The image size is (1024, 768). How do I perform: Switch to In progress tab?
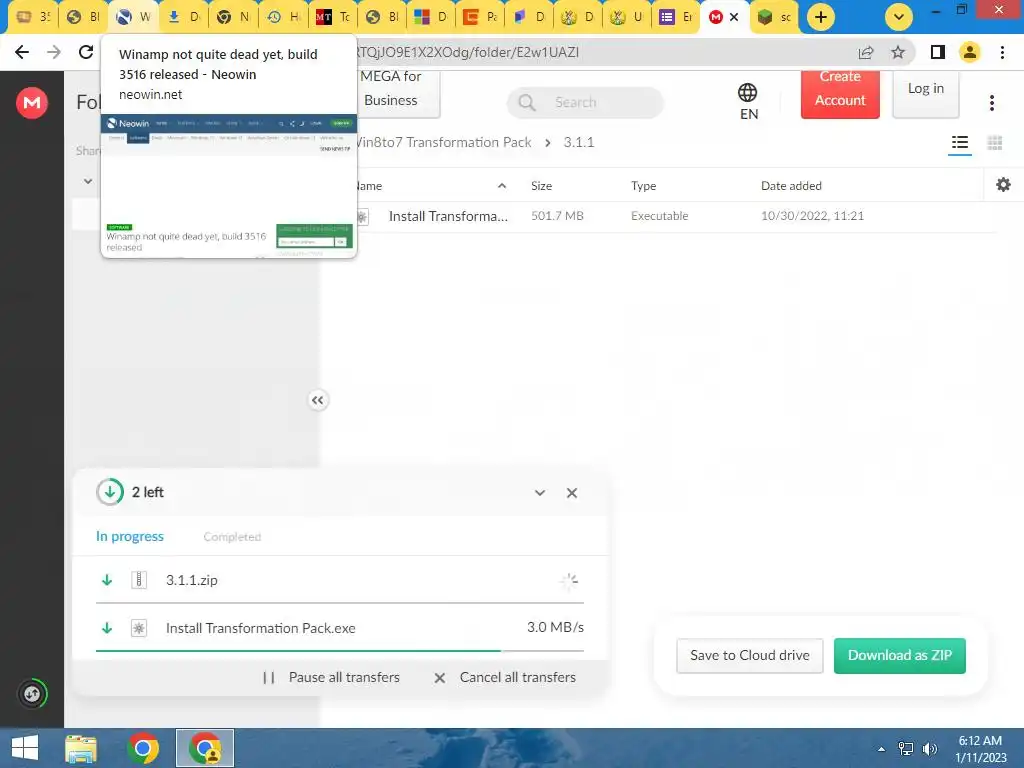[130, 536]
